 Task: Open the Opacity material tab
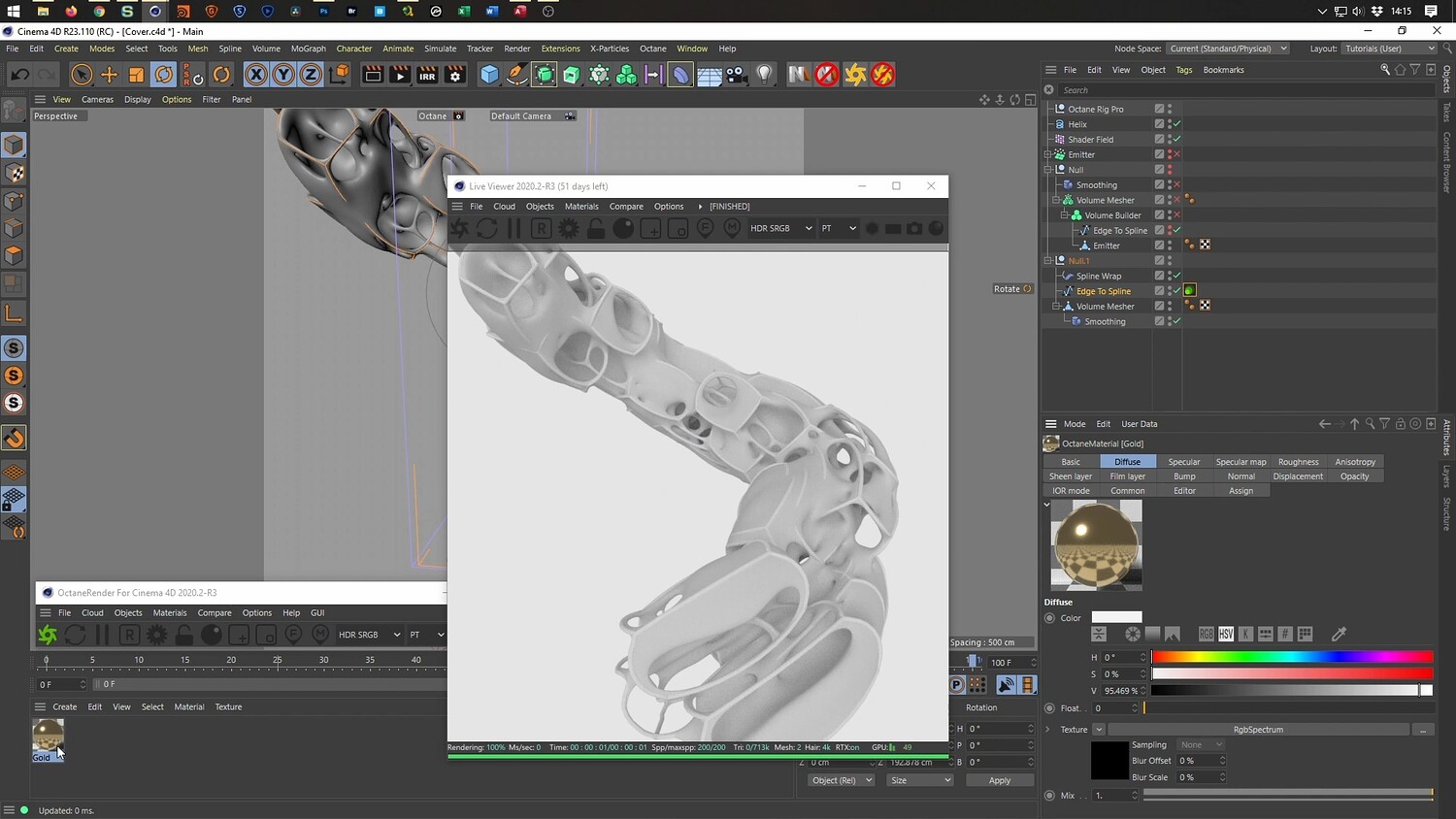pos(1354,476)
